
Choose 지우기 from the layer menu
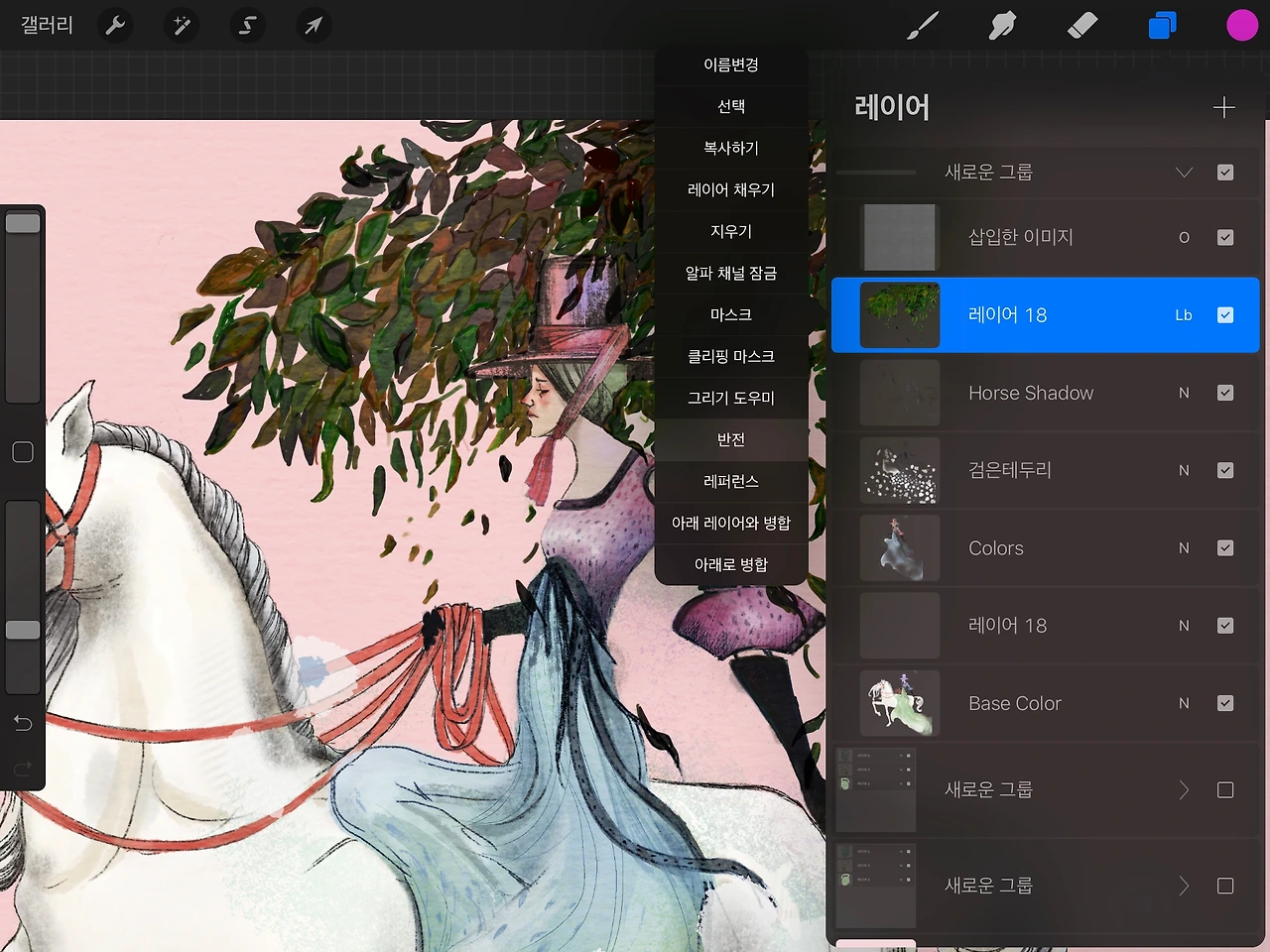731,231
